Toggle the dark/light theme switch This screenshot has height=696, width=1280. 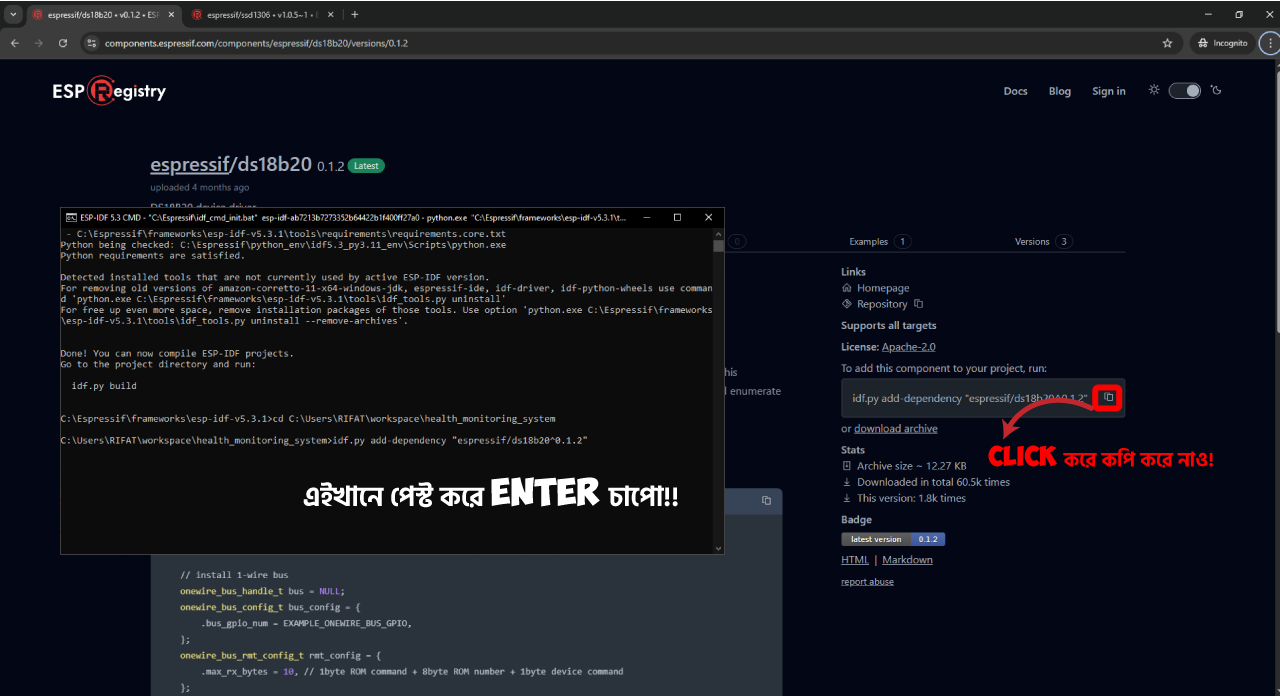pos(1185,91)
